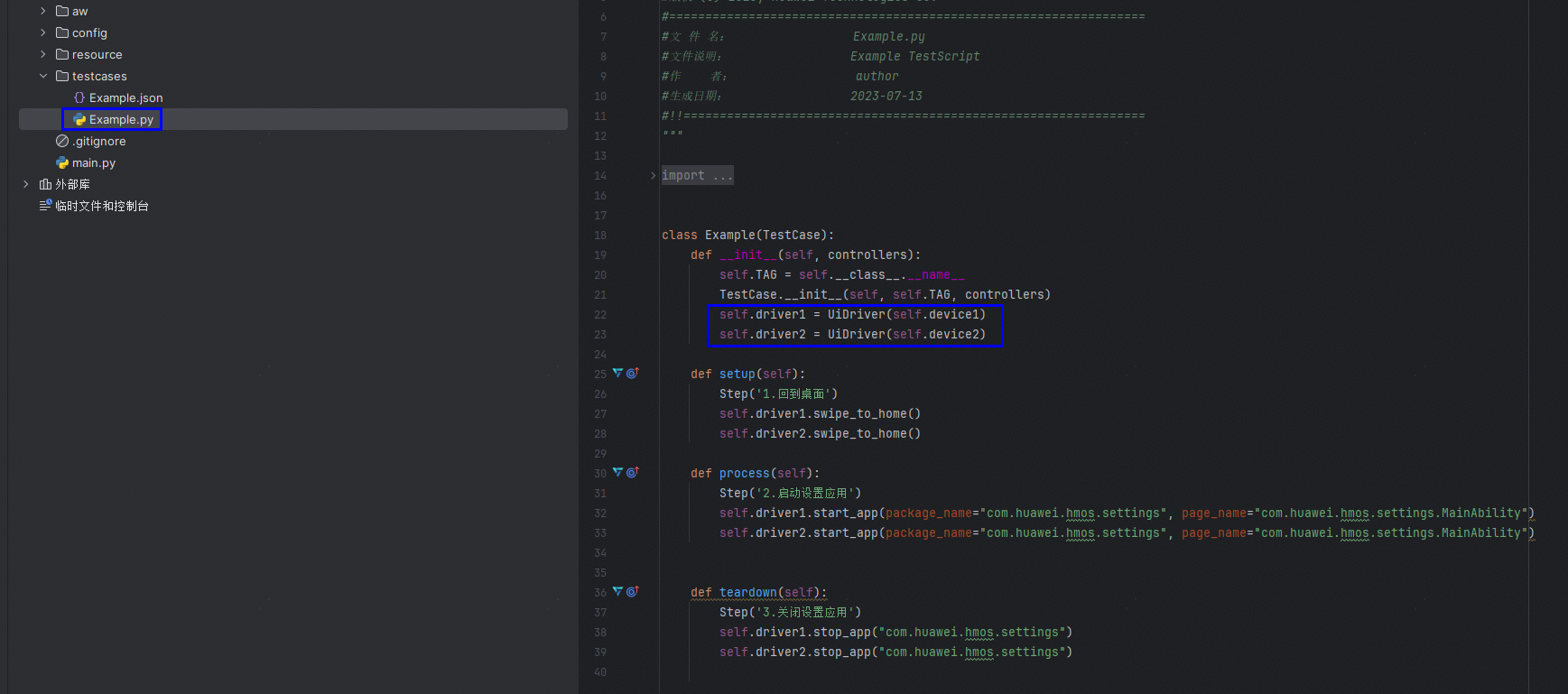
Task: Collapse the testcases folder chevron
Action: (x=42, y=76)
